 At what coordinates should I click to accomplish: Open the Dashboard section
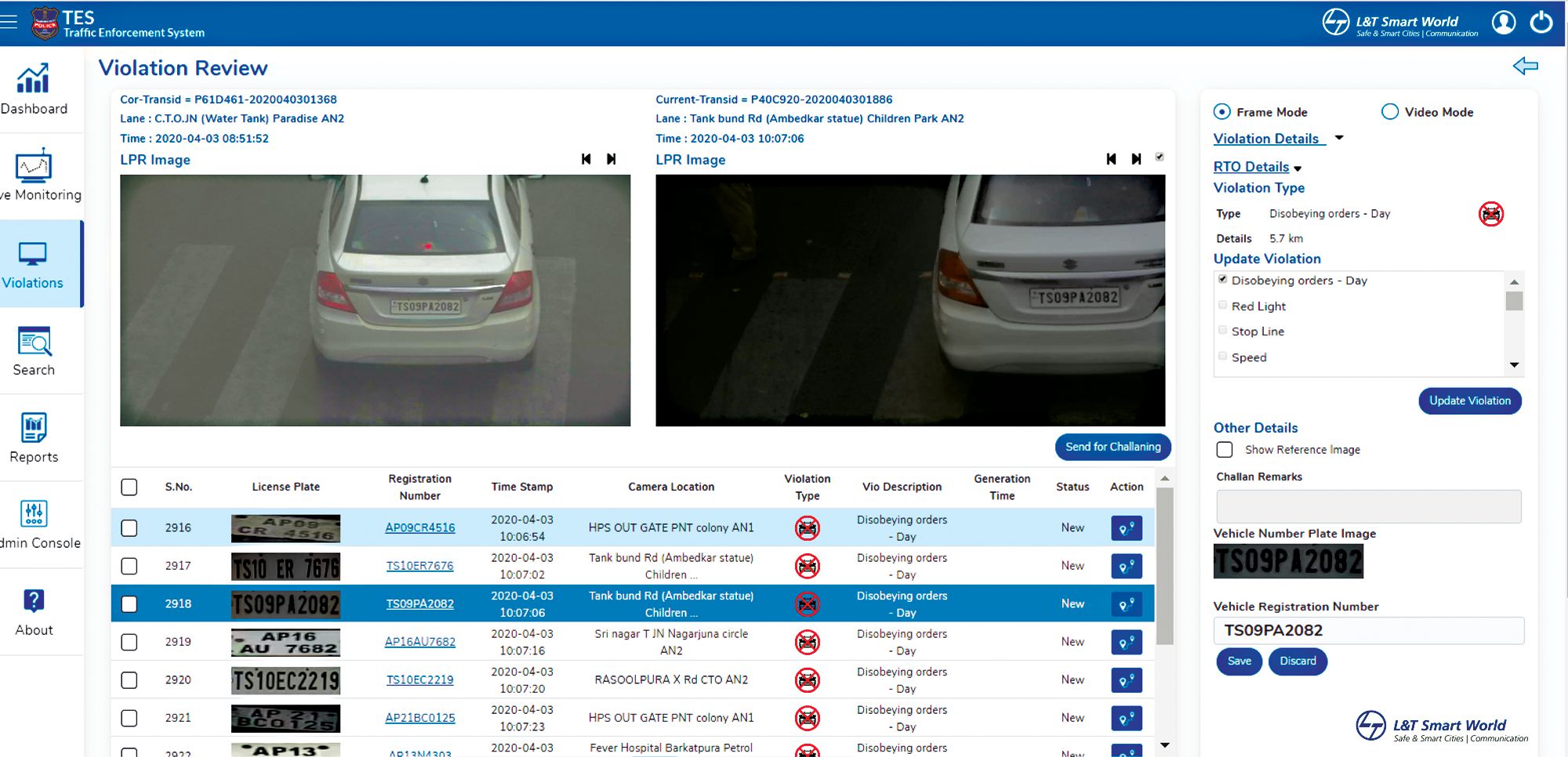[34, 90]
